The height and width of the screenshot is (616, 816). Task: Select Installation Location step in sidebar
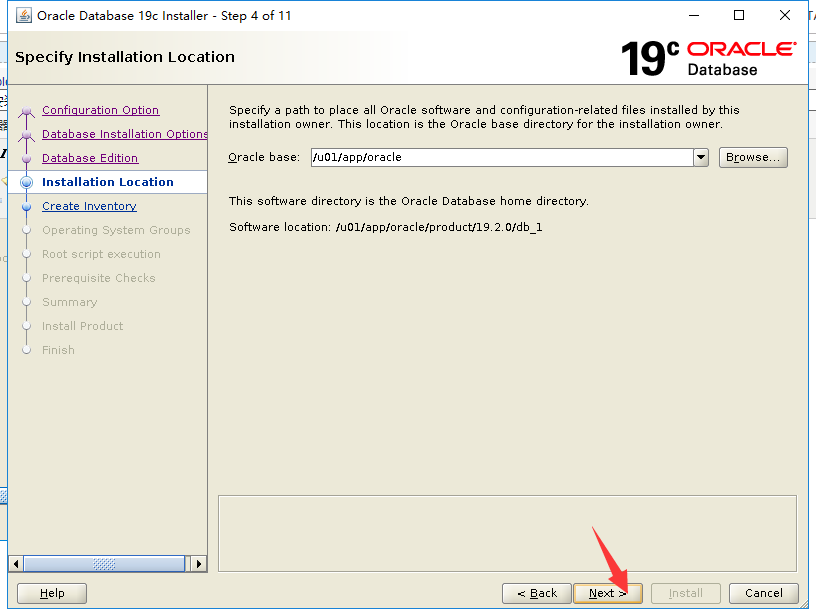[108, 182]
